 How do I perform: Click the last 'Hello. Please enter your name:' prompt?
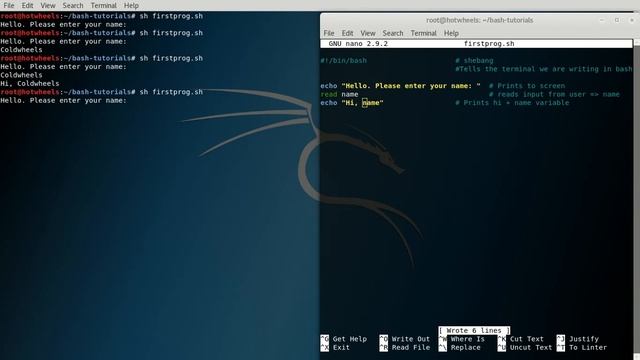pos(63,100)
